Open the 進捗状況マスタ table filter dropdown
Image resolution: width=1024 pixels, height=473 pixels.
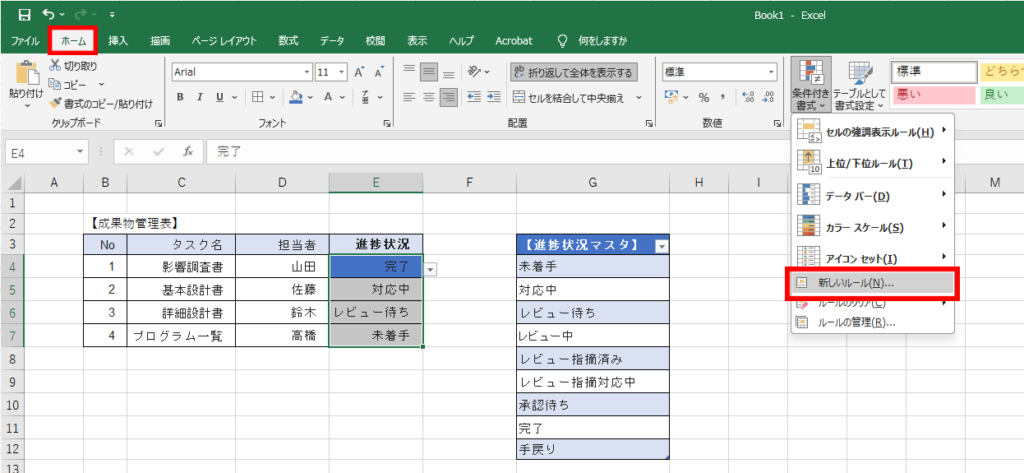pyautogui.click(x=660, y=246)
